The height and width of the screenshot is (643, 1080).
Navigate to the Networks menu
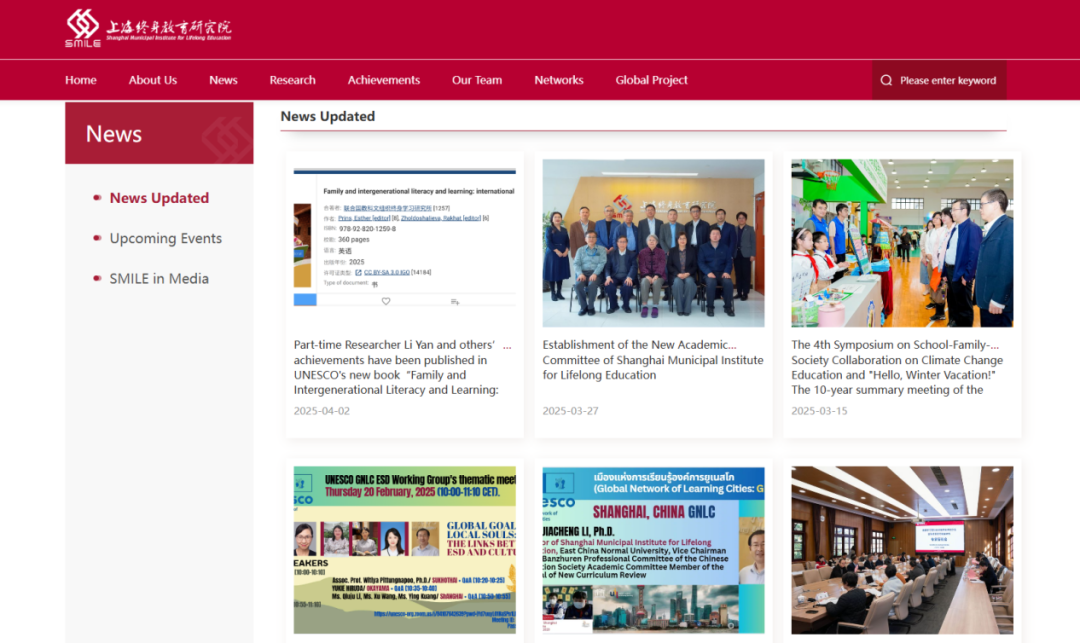click(559, 80)
